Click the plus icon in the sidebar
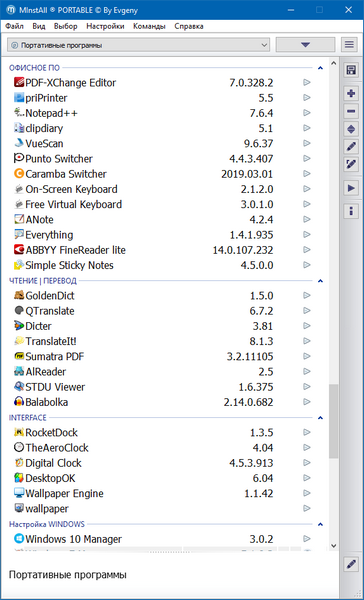Image resolution: width=364 pixels, height=600 pixels. pyautogui.click(x=351, y=93)
